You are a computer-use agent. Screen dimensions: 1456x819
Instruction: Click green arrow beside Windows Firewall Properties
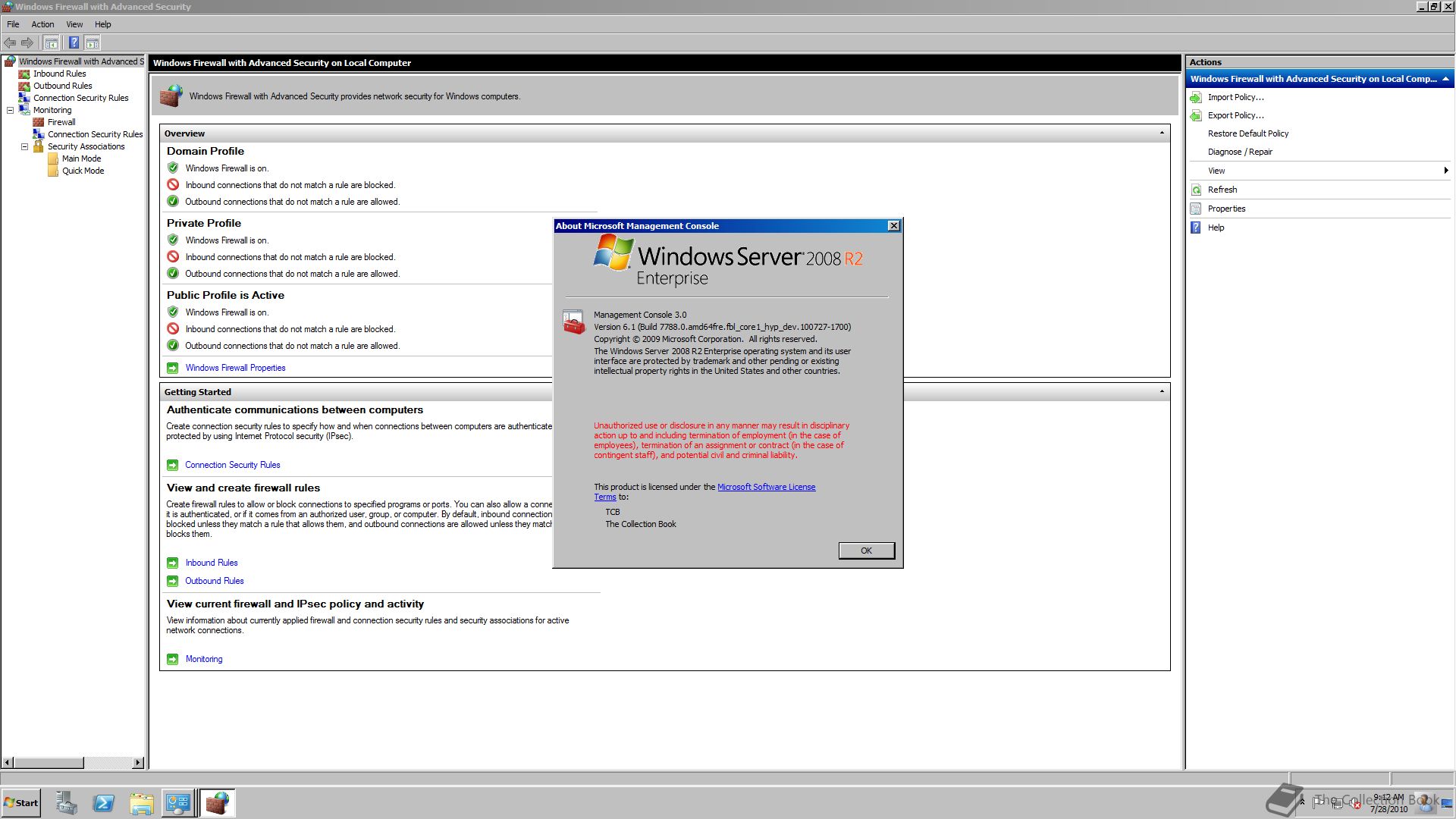(x=172, y=368)
